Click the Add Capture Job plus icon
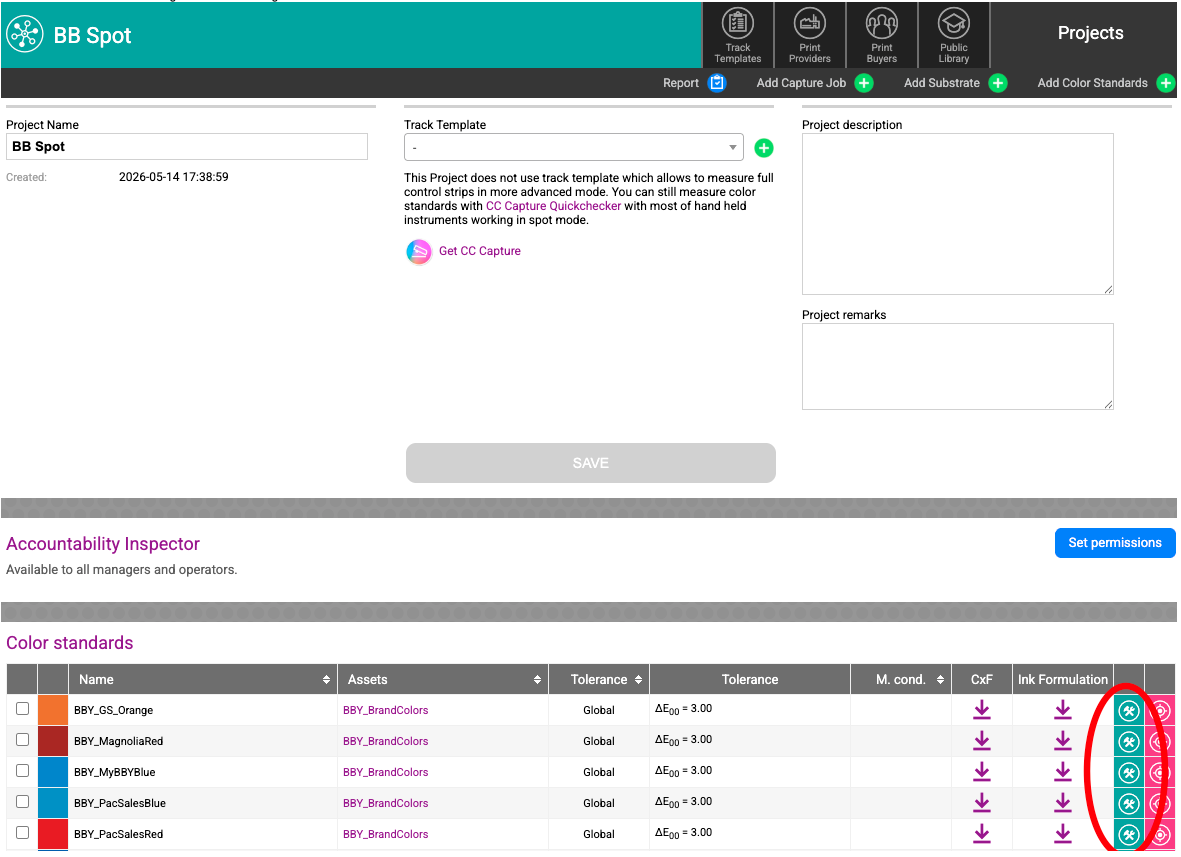 (x=864, y=83)
